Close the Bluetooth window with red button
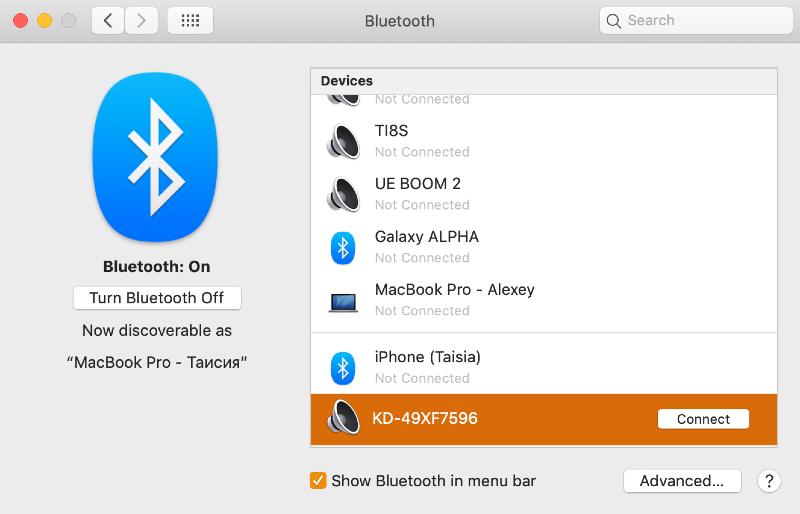This screenshot has height=514, width=800. click(20, 20)
